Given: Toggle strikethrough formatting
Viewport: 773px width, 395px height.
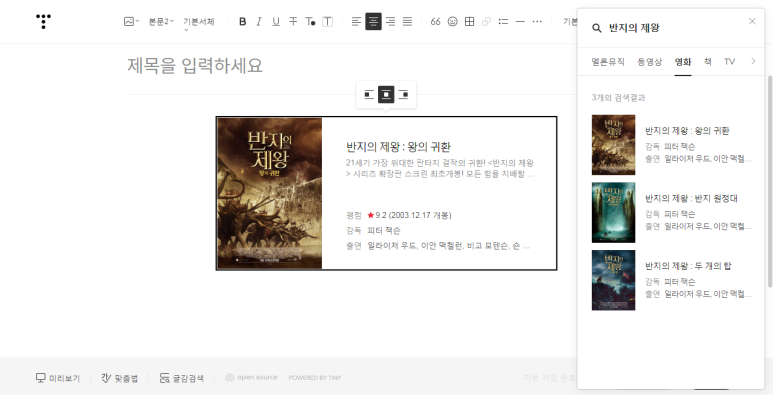Looking at the screenshot, I should [293, 22].
